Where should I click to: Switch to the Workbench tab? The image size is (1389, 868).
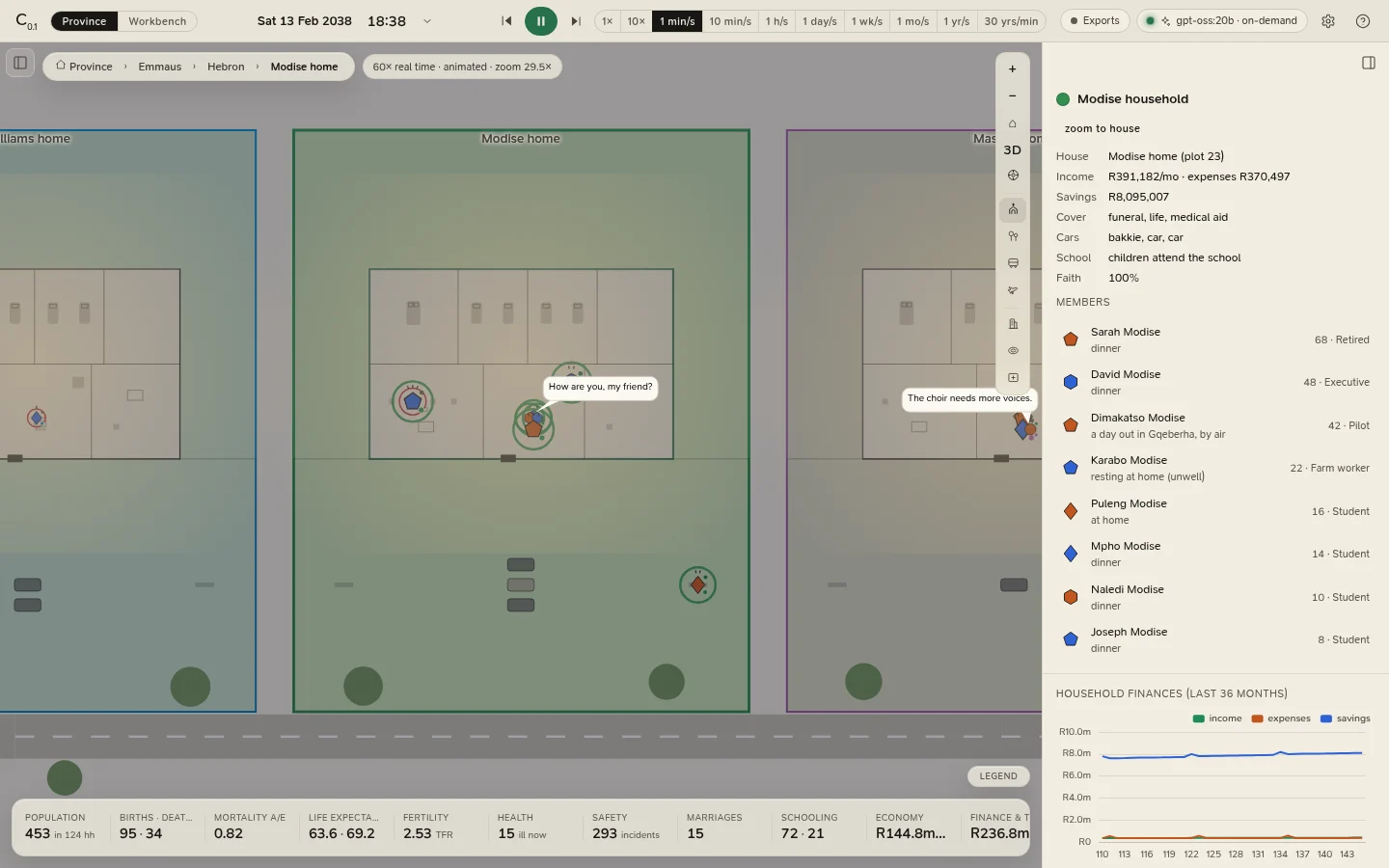pos(157,21)
